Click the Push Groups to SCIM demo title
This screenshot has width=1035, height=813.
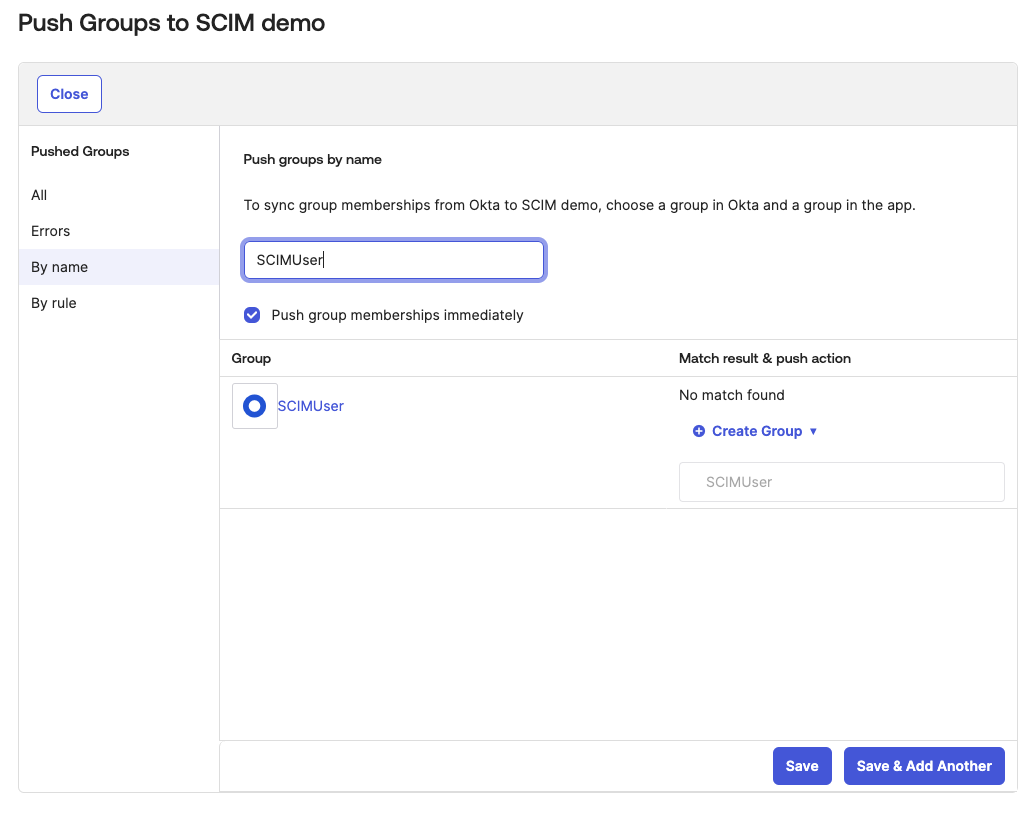tap(172, 23)
